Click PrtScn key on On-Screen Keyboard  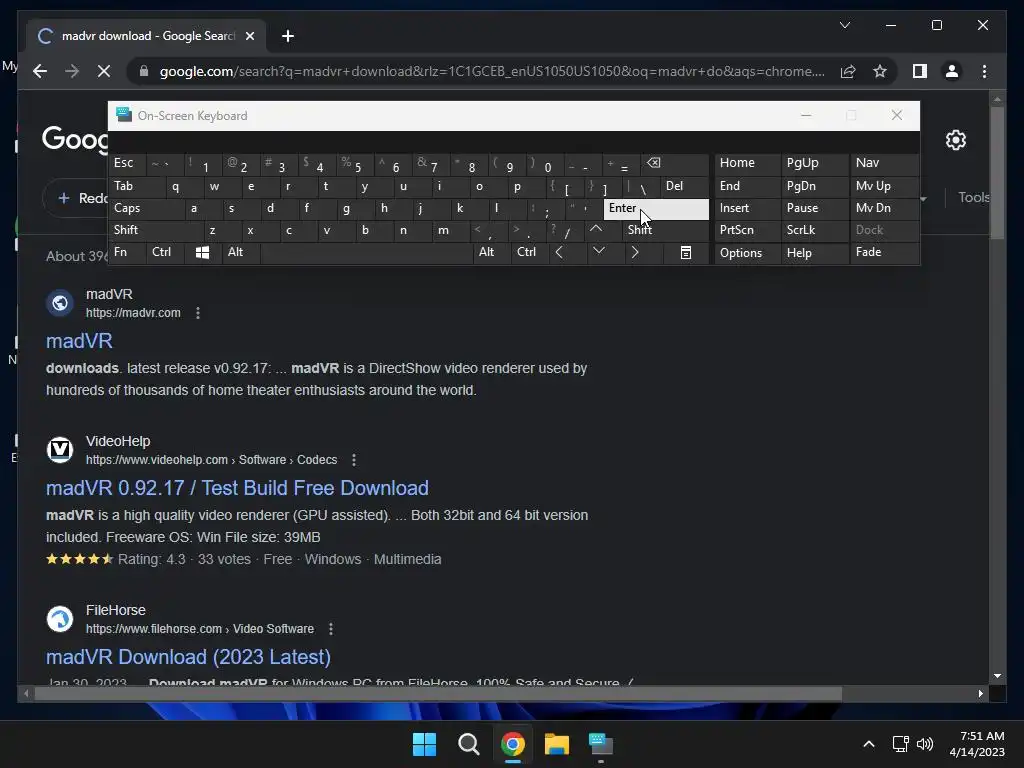pos(747,230)
